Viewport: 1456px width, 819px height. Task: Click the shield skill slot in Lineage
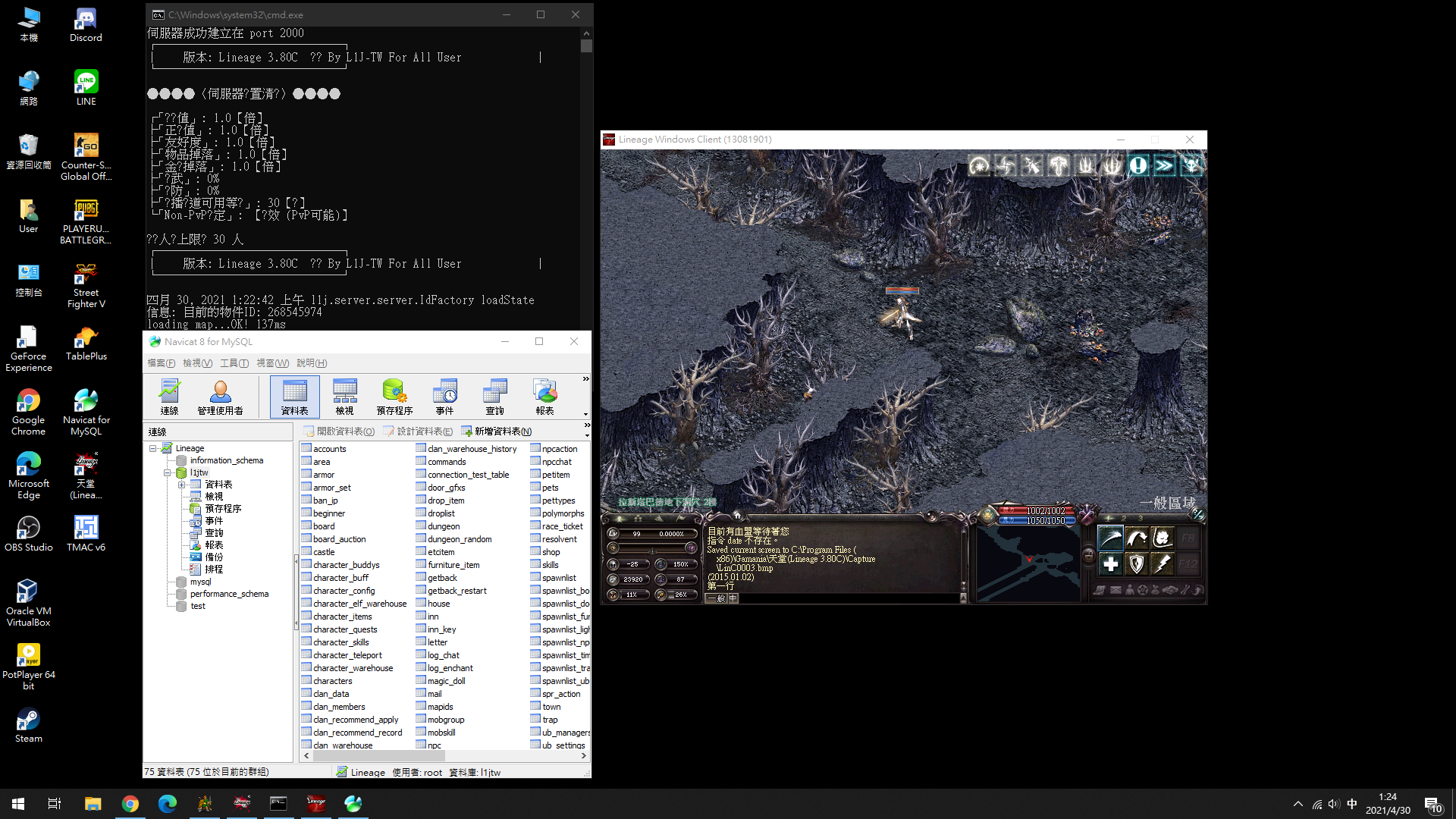pyautogui.click(x=1136, y=564)
